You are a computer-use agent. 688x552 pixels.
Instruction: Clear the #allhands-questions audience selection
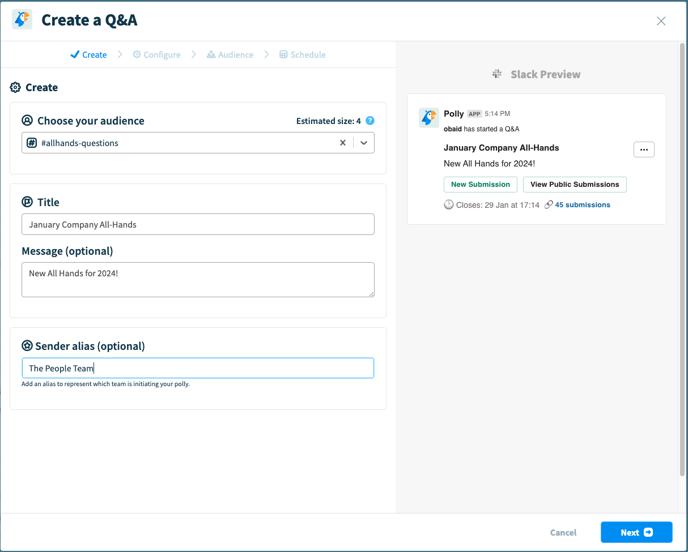(x=343, y=143)
